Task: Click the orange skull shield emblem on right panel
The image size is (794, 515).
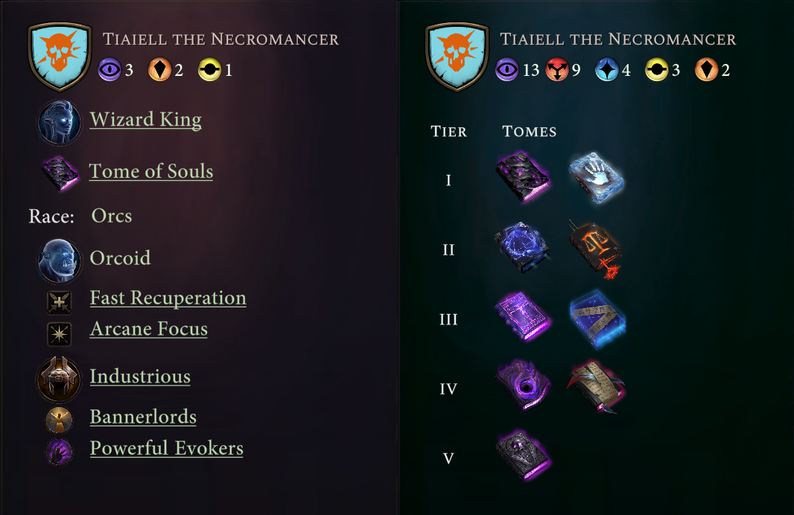Action: click(x=457, y=55)
